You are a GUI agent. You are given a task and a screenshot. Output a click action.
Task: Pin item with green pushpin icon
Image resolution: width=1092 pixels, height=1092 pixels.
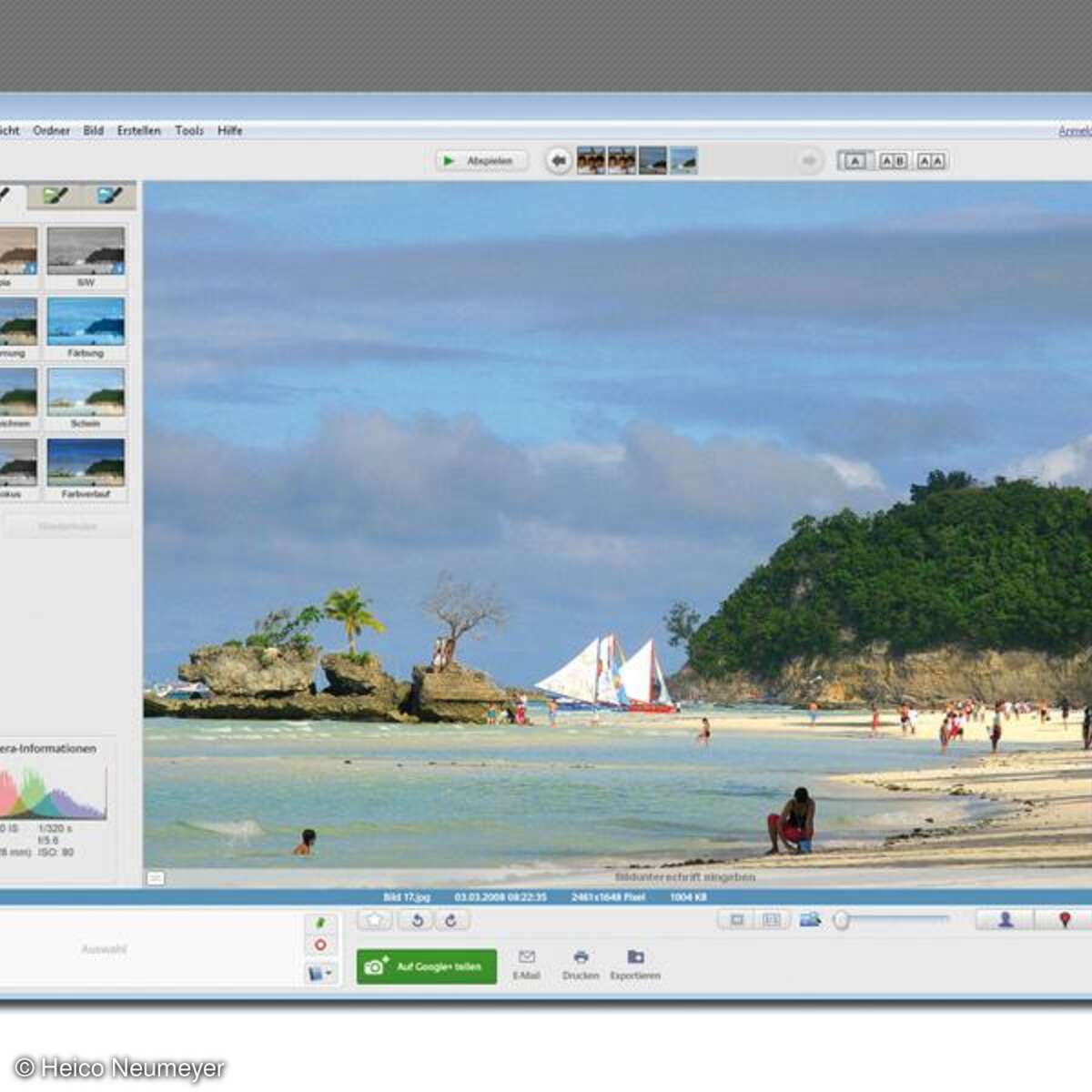click(x=320, y=923)
